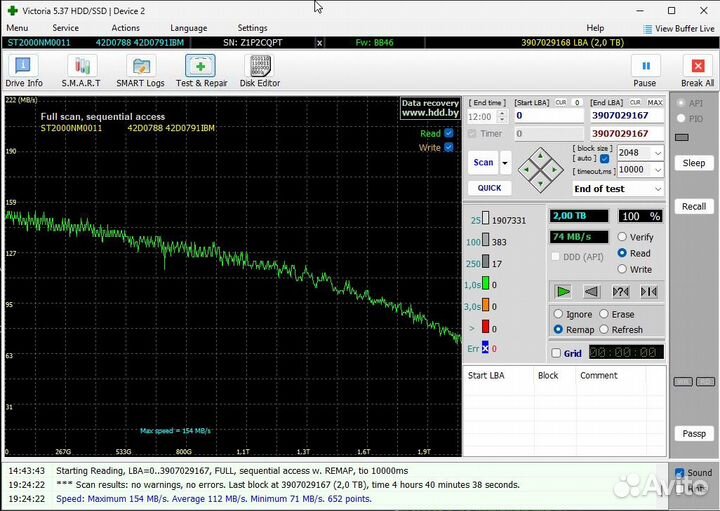Click the reverse scan arrow icon
720x511 pixels.
592,291
